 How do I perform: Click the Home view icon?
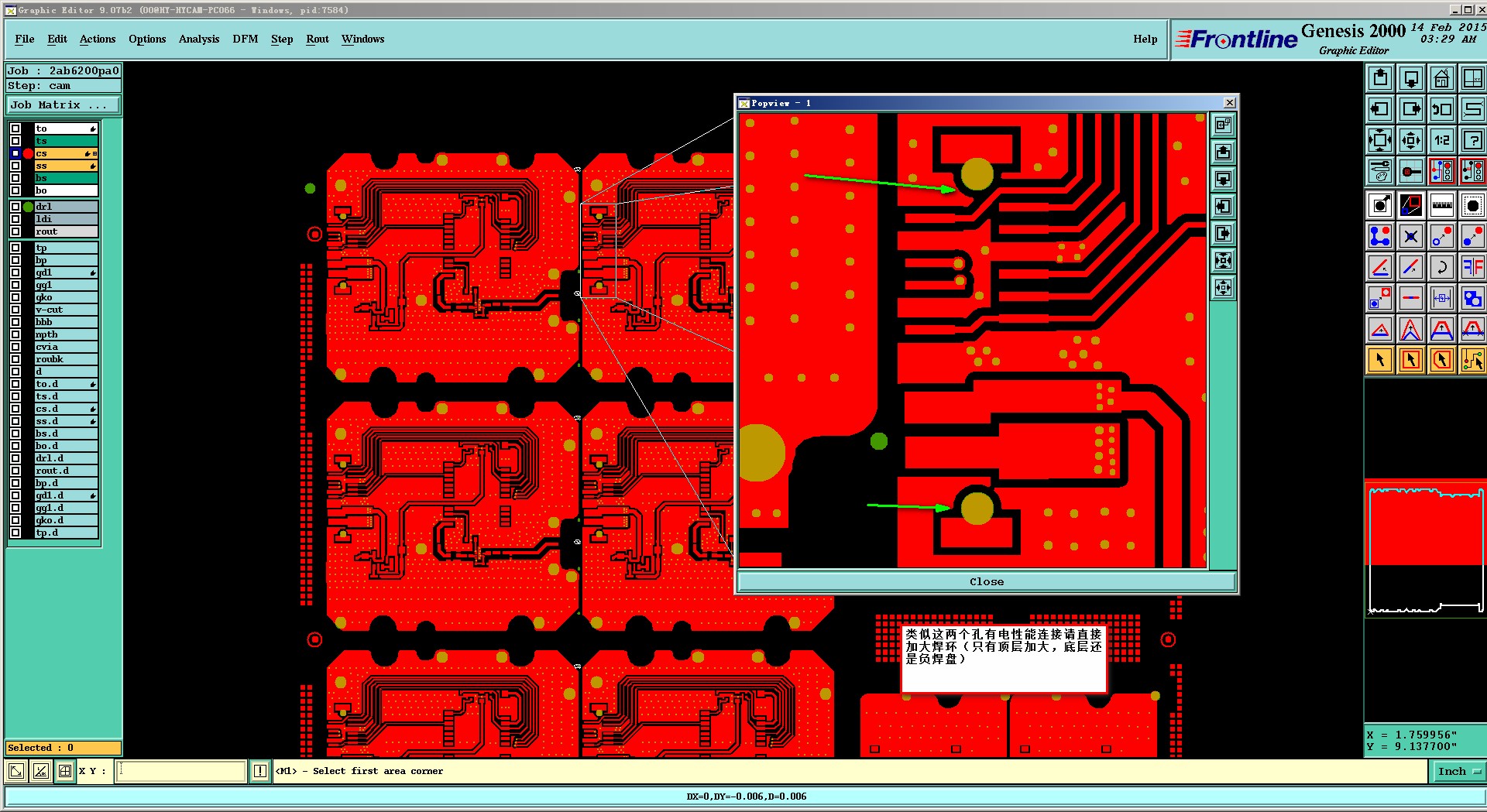point(1441,78)
